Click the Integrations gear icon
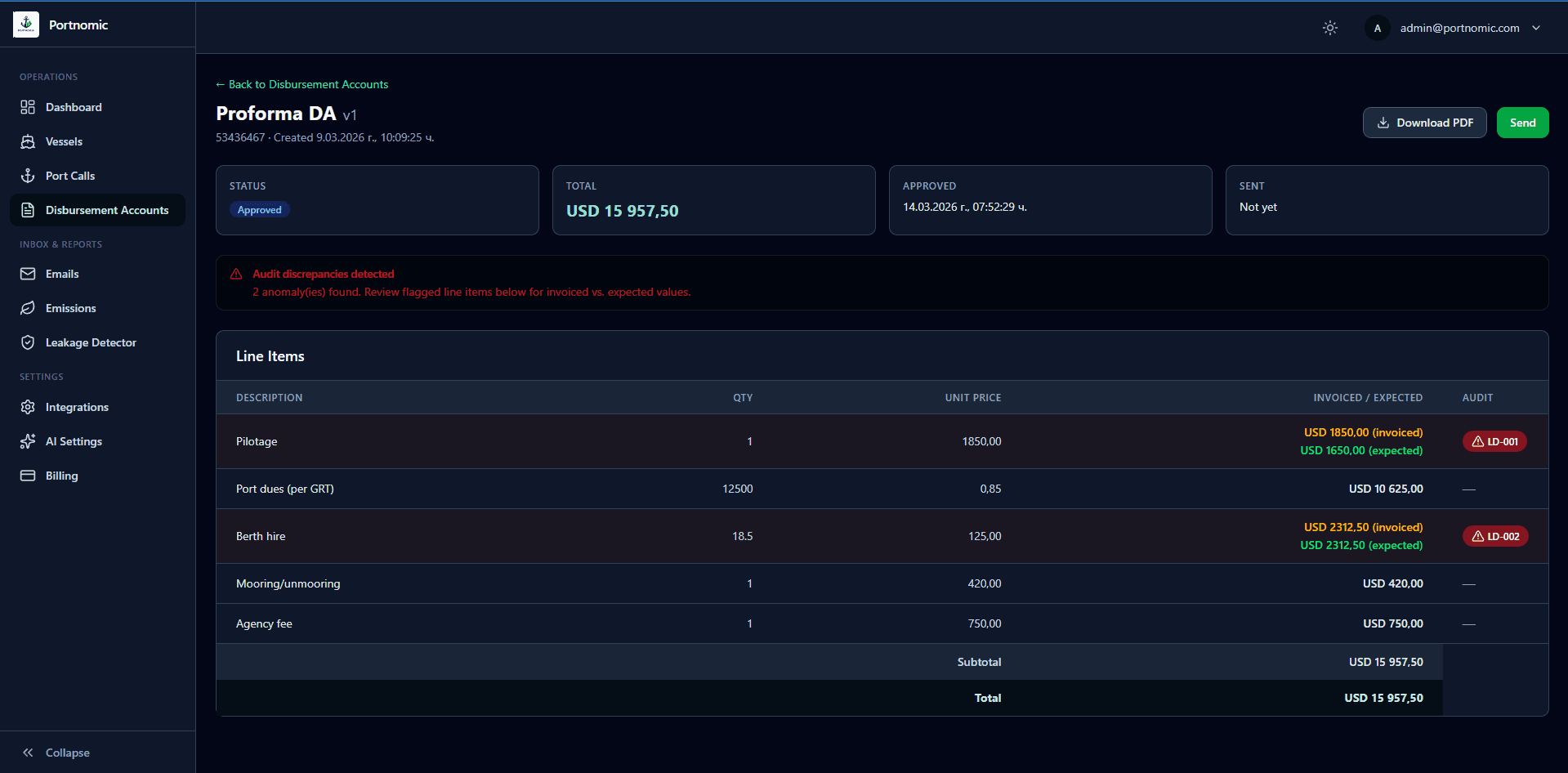 [28, 407]
